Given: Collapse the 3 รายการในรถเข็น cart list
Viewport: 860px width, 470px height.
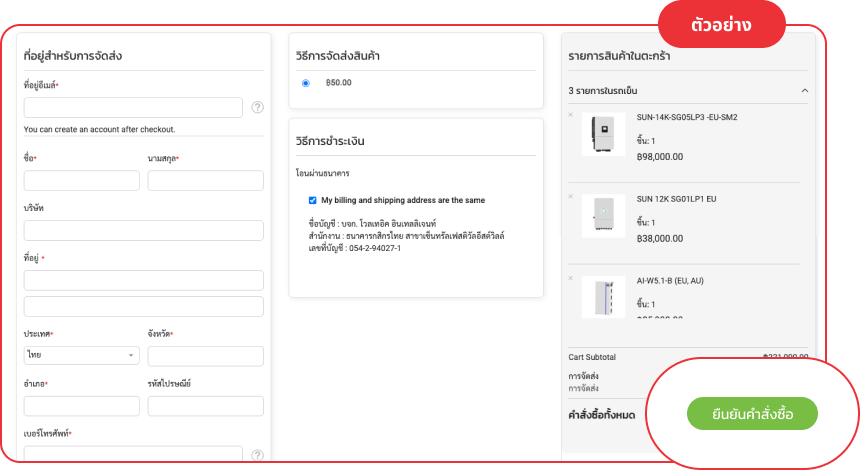Looking at the screenshot, I should click(x=805, y=90).
